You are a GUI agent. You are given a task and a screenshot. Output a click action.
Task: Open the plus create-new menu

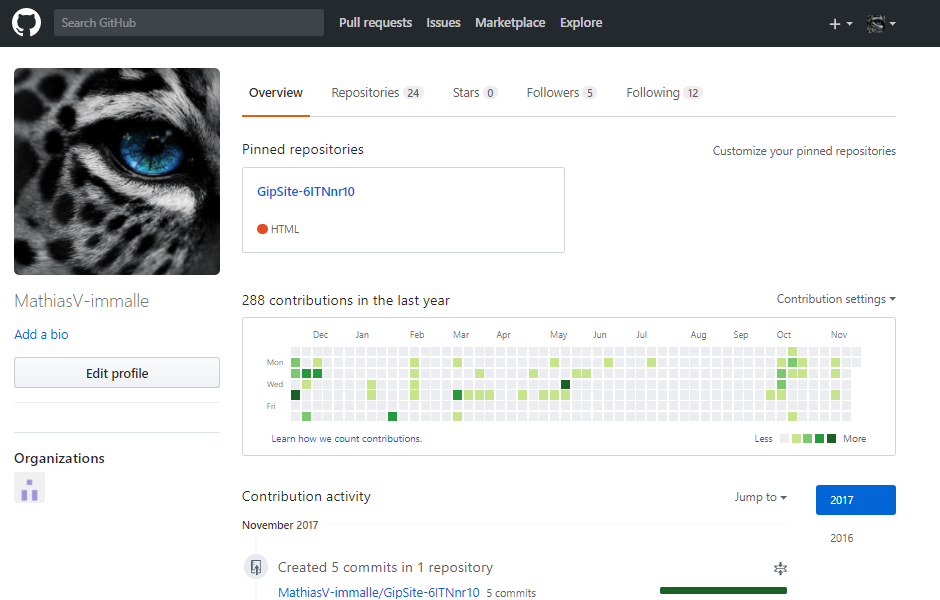click(840, 24)
